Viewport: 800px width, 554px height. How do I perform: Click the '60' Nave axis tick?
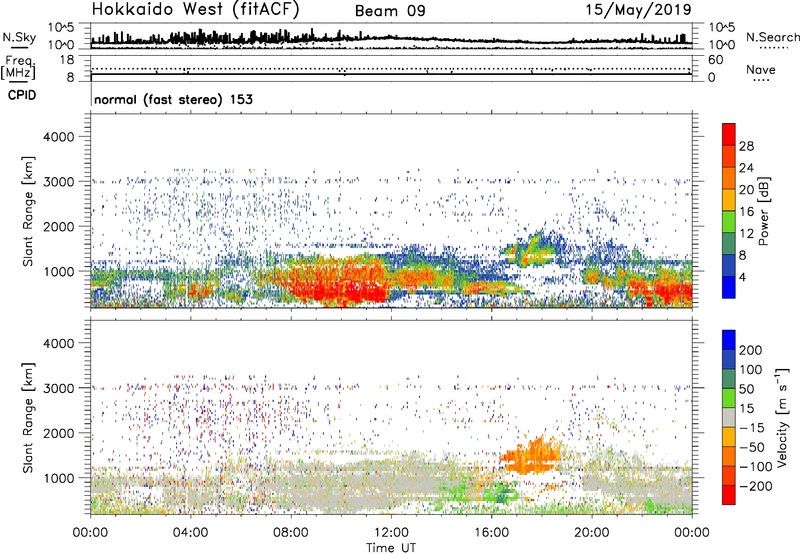[715, 60]
